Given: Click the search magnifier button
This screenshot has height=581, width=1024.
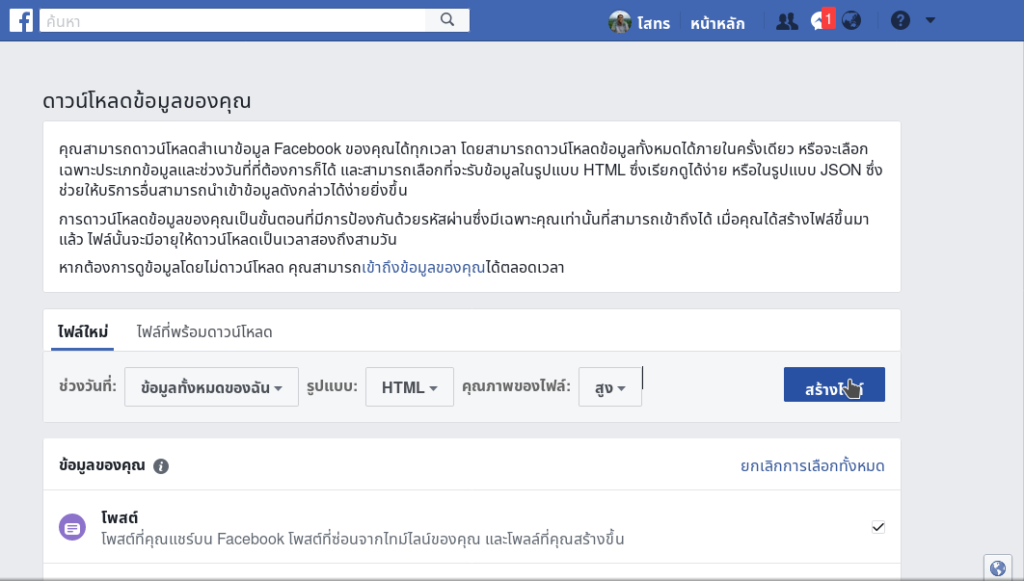Looking at the screenshot, I should pyautogui.click(x=447, y=20).
